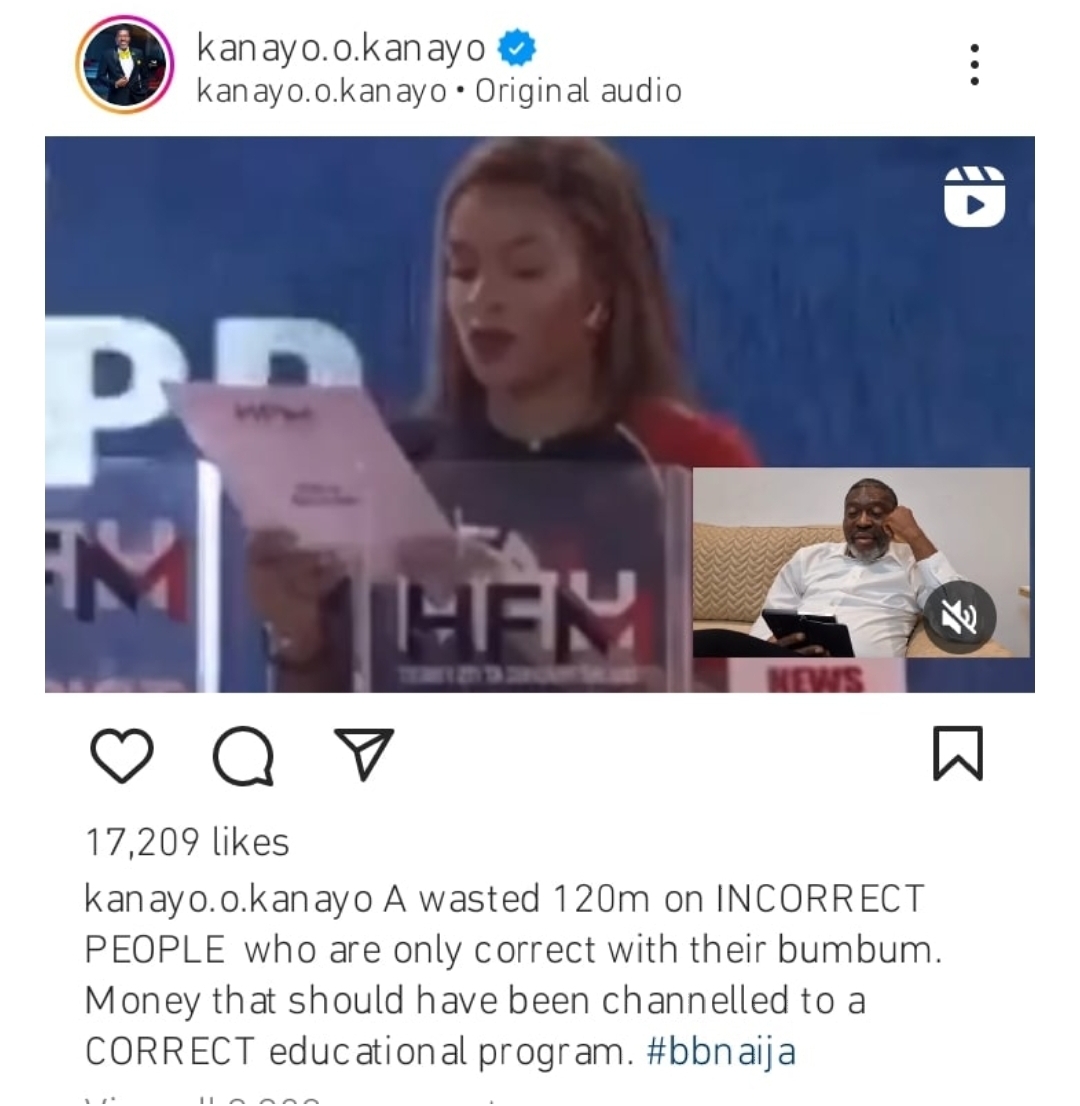The image size is (1080, 1106).
Task: Expand the caption text about INCORRECT PEOPLE
Action: tap(514, 976)
